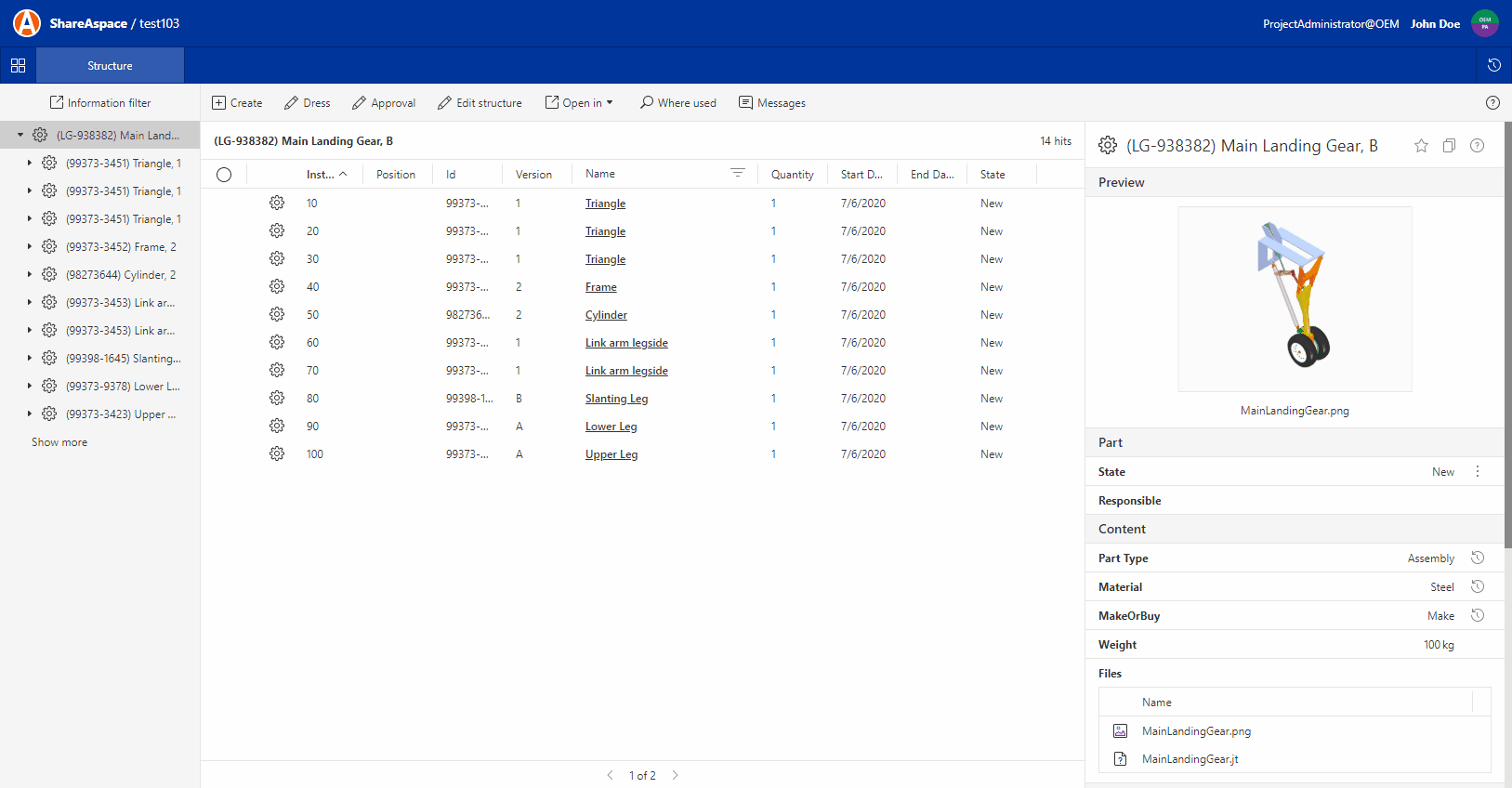Collapse the Main Landing Gear tree root
The image size is (1512, 788).
20,136
